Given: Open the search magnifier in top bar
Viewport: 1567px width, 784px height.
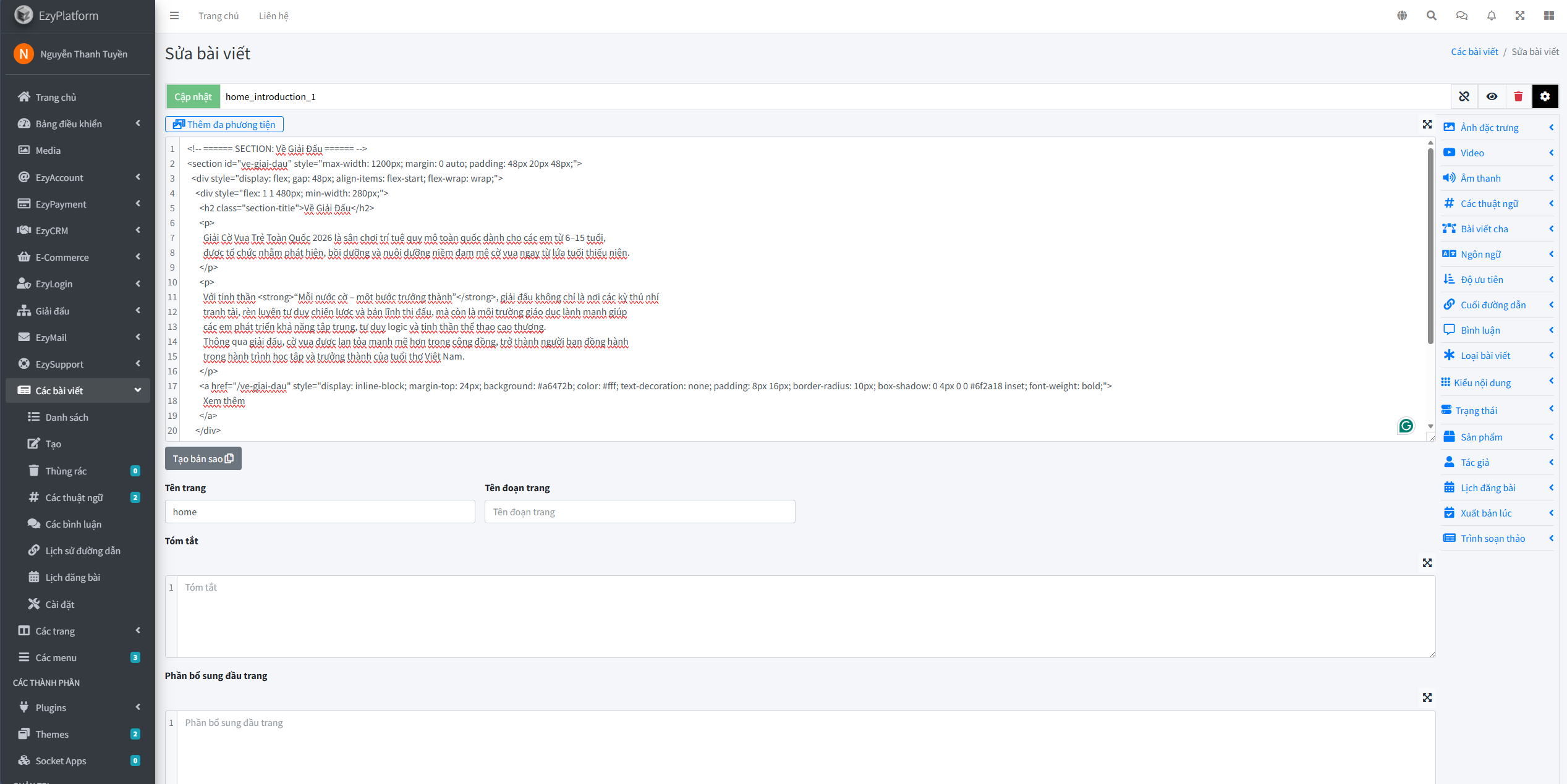Looking at the screenshot, I should 1431,16.
